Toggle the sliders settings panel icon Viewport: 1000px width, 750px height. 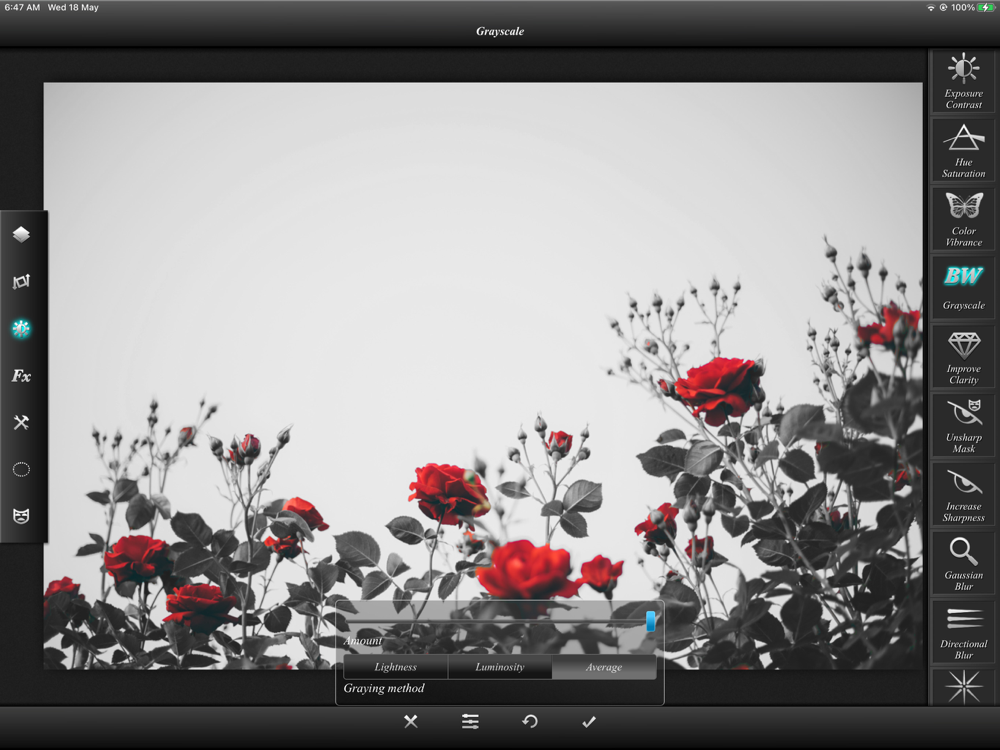point(470,721)
